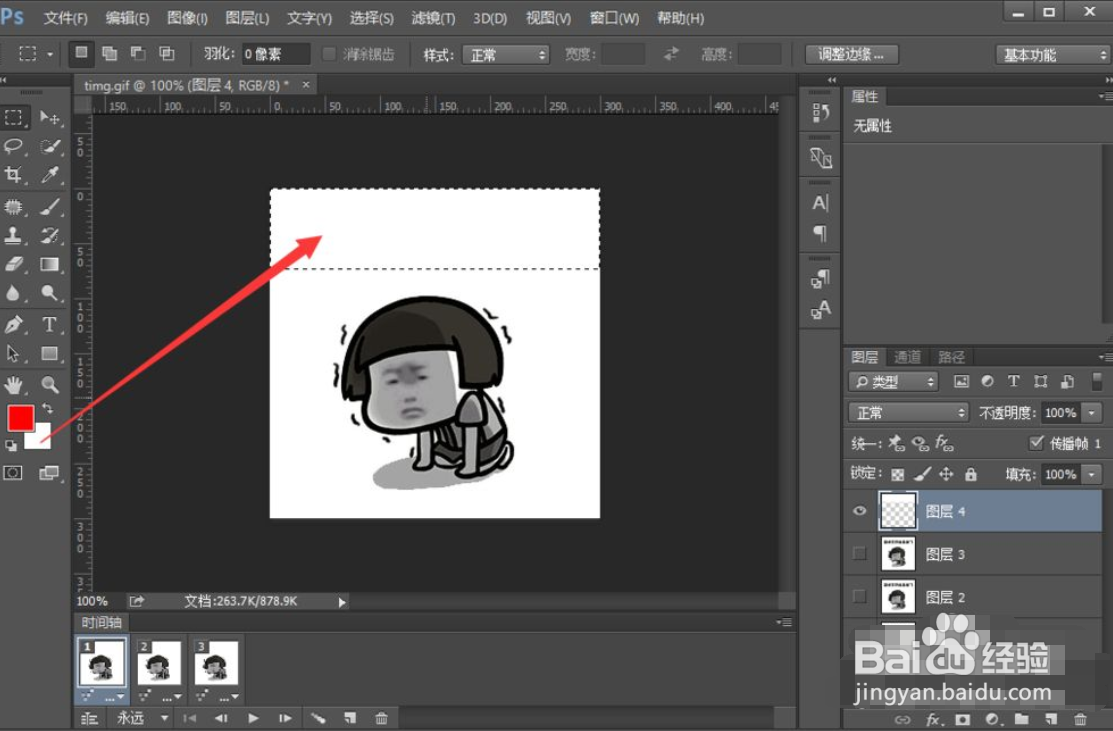This screenshot has width=1113, height=731.
Task: Toggle Quick Mask mode
Action: [x=13, y=473]
